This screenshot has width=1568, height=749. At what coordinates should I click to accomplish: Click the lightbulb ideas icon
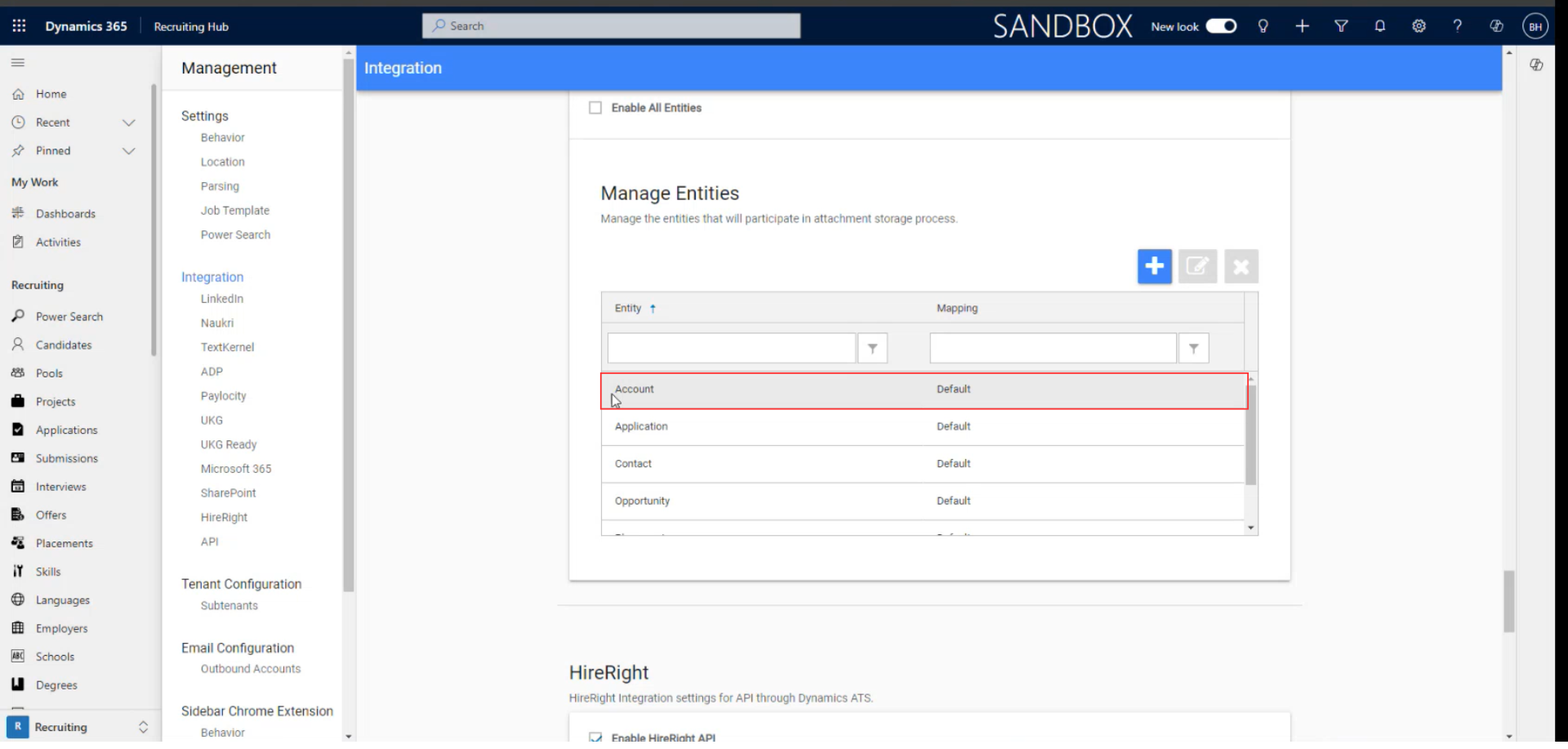[1263, 26]
